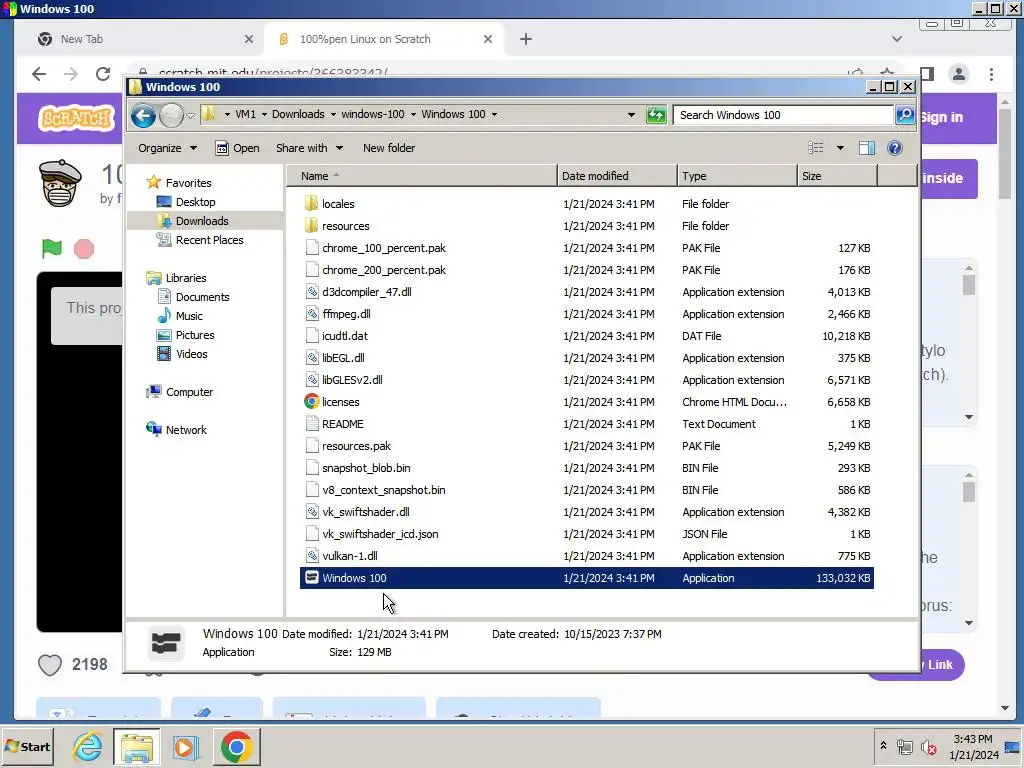The width and height of the screenshot is (1024, 768).
Task: Click the heart love icon by 2198
Action: [50, 665]
